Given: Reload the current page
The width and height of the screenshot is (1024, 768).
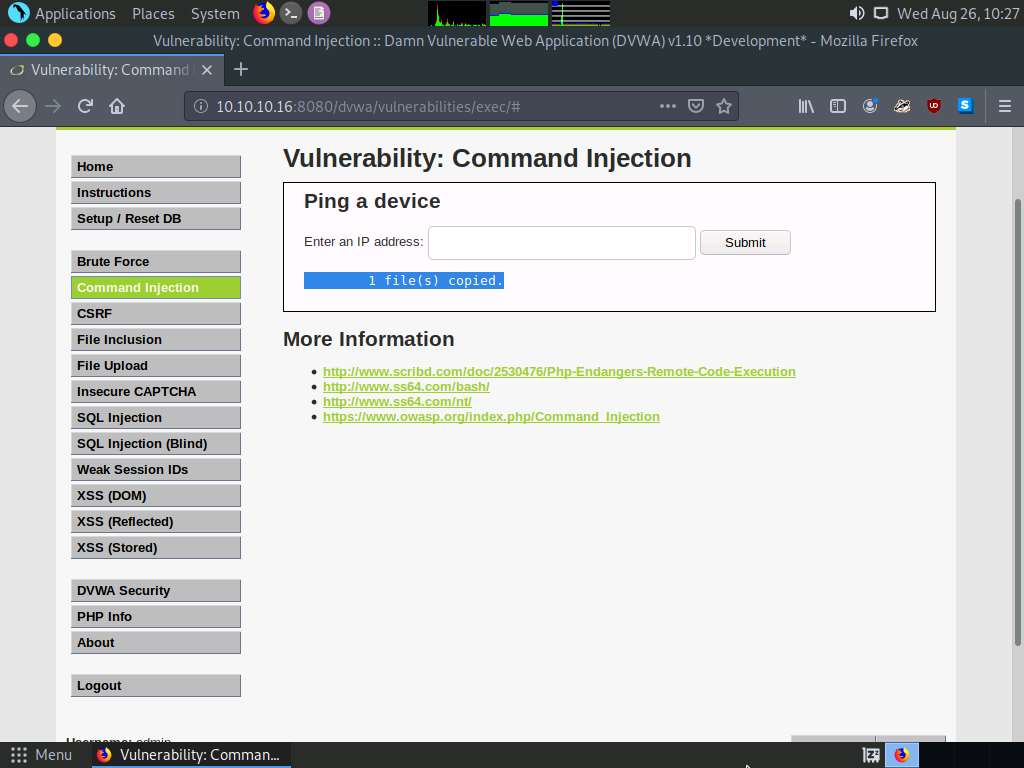Looking at the screenshot, I should (84, 105).
